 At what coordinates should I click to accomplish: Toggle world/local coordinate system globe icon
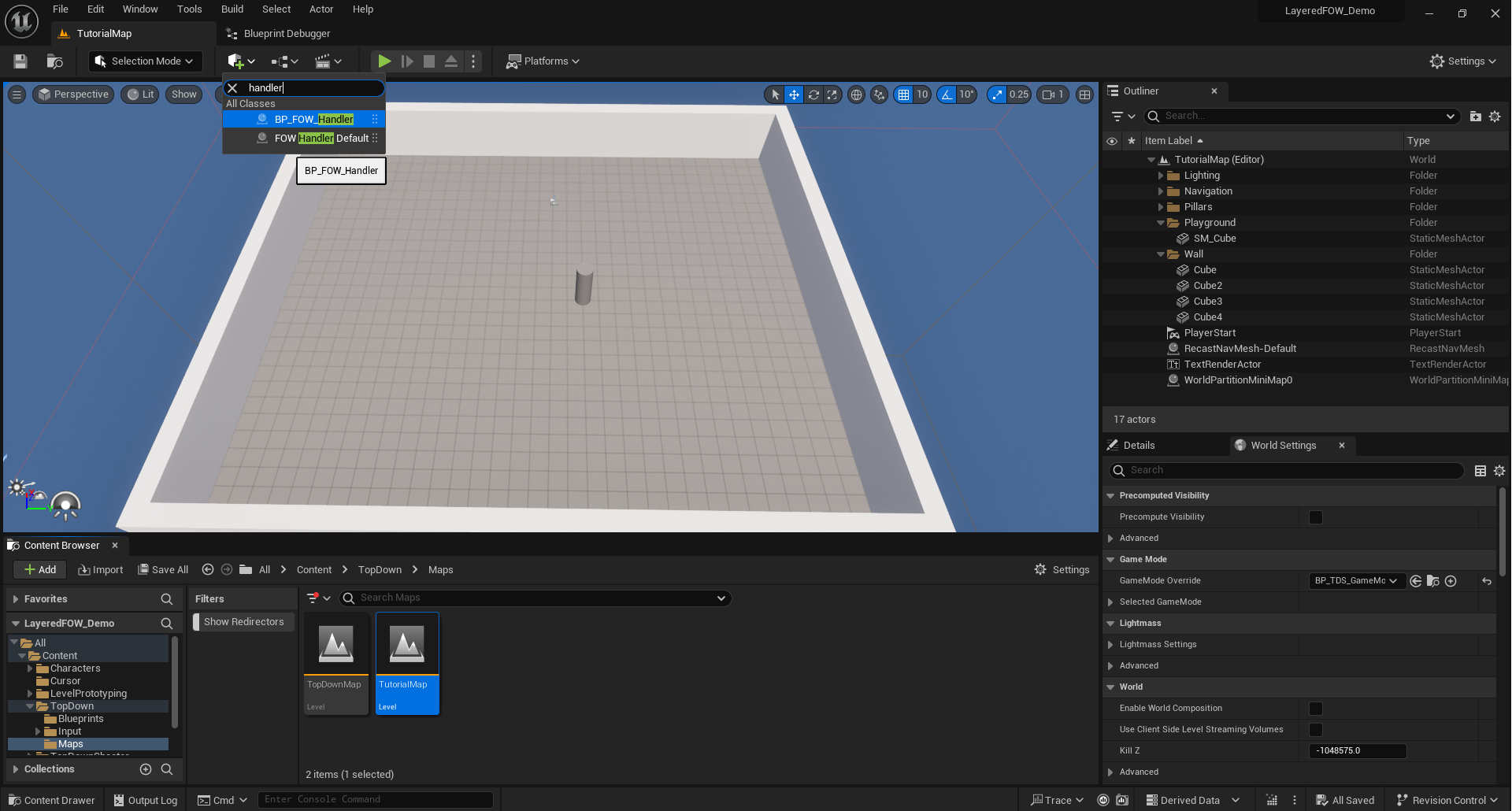[856, 94]
